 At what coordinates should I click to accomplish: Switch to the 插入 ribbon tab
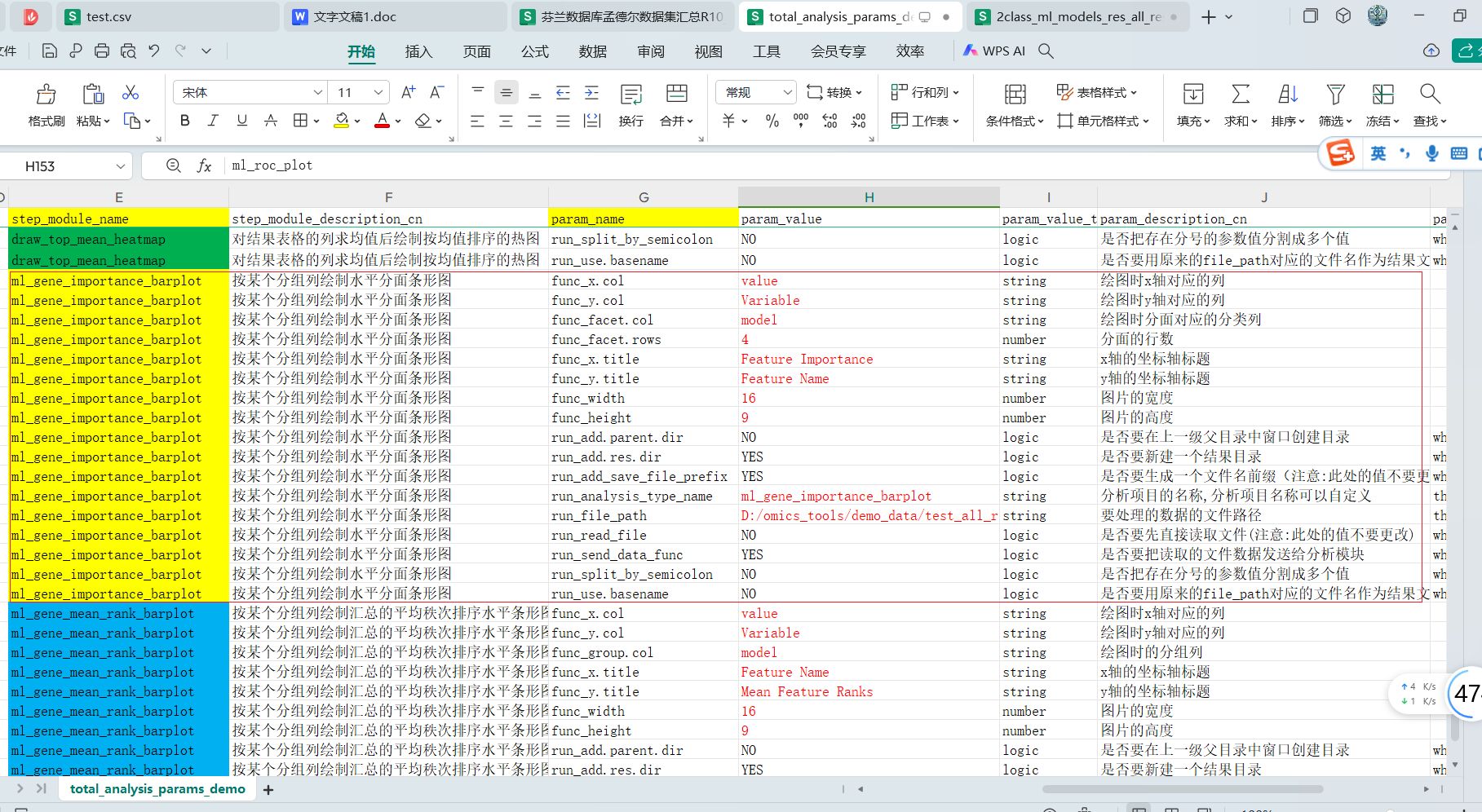point(418,51)
